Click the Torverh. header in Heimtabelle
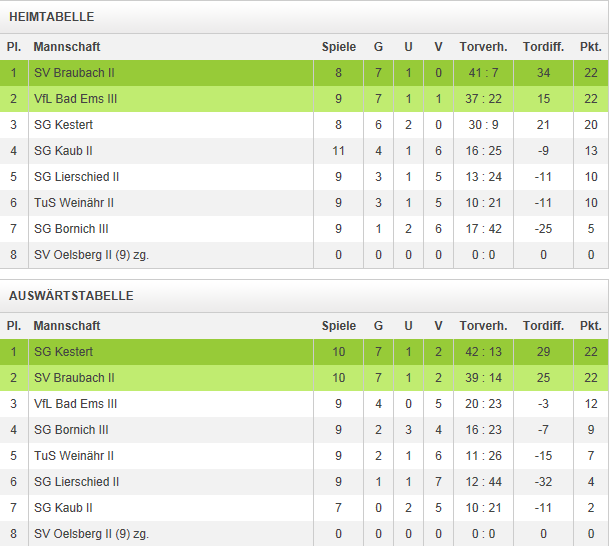This screenshot has width=611, height=546. [x=483, y=47]
